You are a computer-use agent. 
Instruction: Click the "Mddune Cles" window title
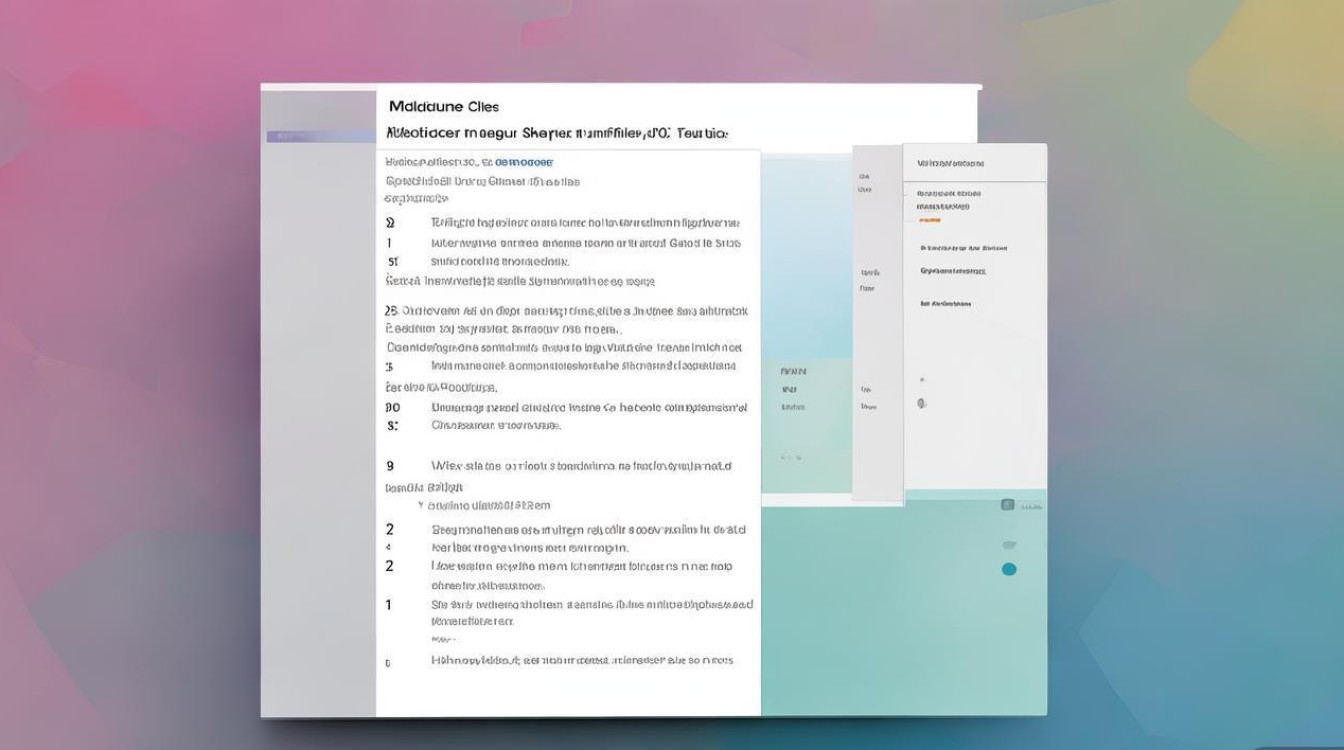pyautogui.click(x=442, y=106)
